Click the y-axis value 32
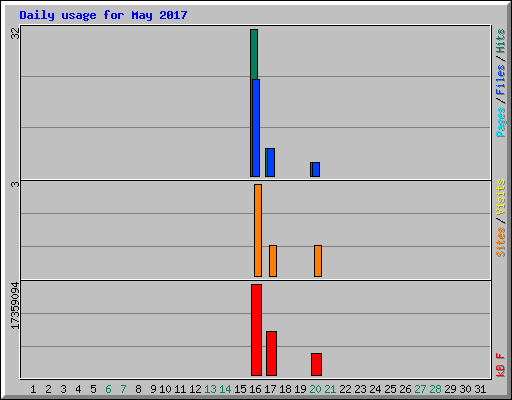 click(15, 33)
